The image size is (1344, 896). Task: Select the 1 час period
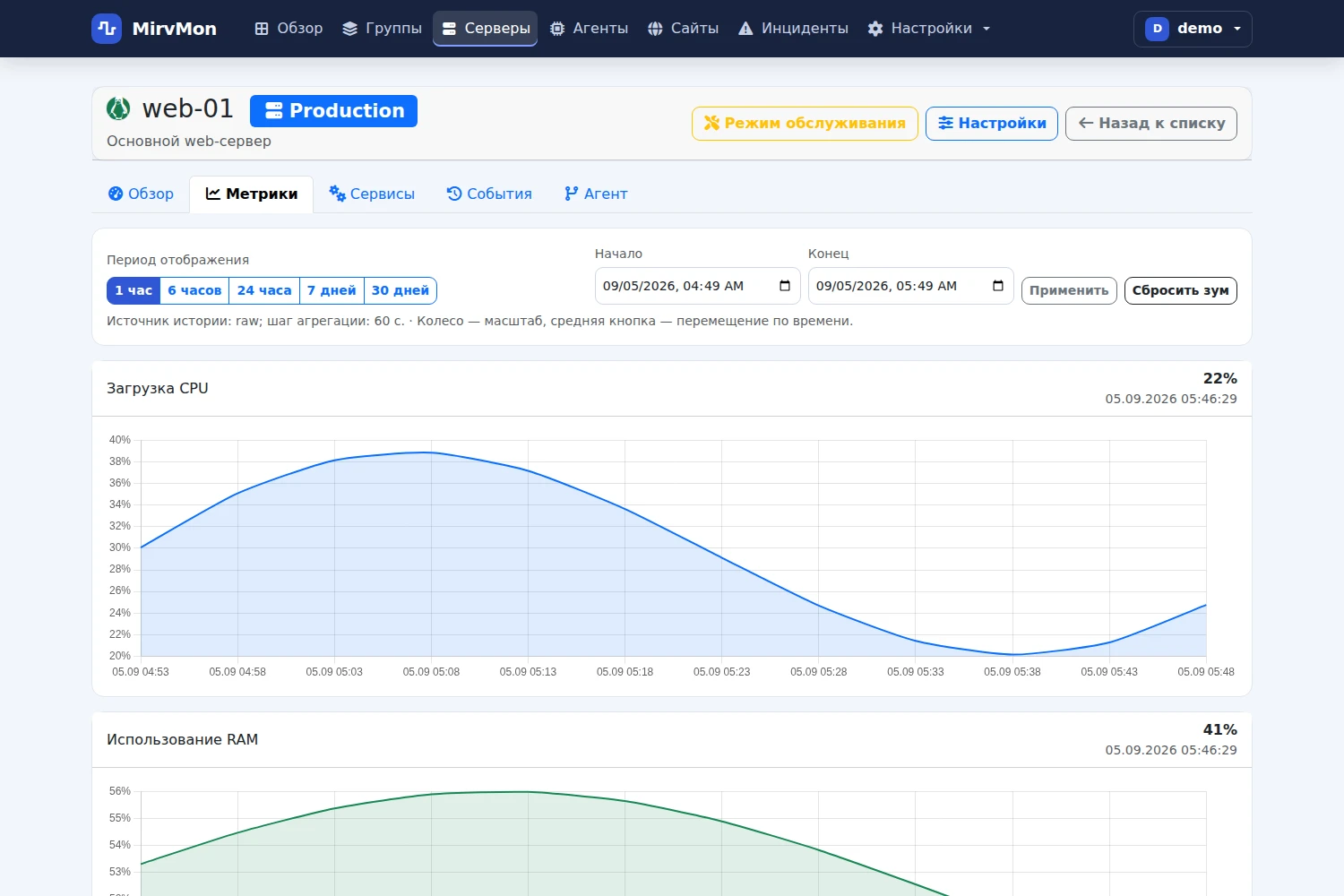(134, 290)
